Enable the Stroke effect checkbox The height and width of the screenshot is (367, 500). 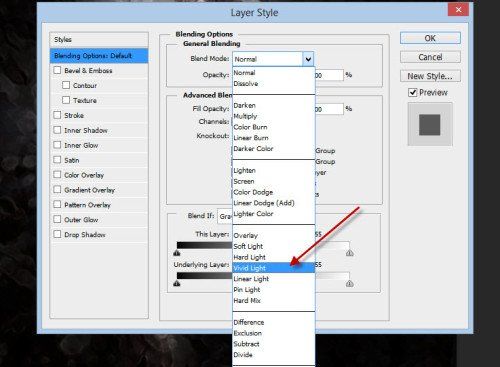tap(57, 115)
